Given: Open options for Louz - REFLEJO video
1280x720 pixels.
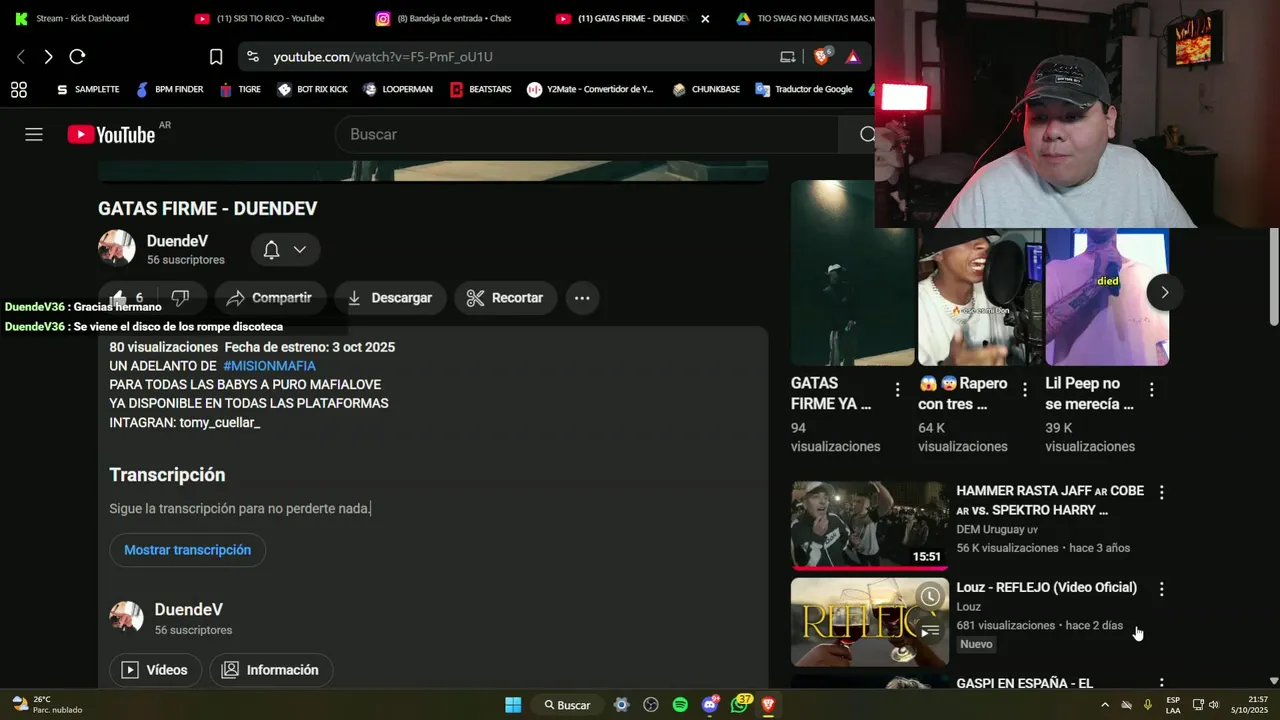Looking at the screenshot, I should pyautogui.click(x=1161, y=589).
